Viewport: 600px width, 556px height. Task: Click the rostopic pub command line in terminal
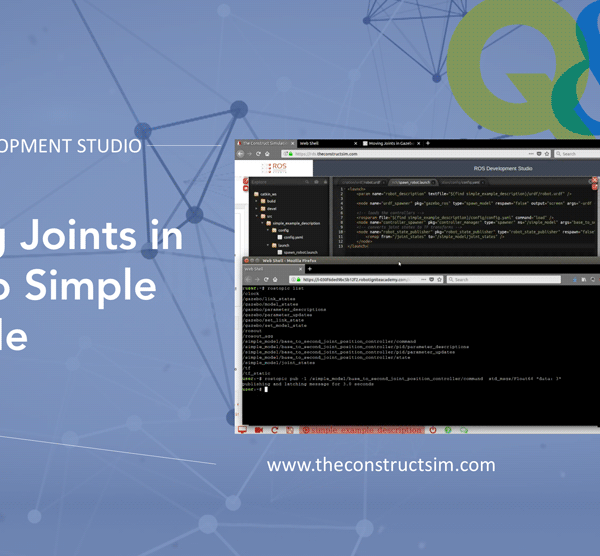point(402,379)
